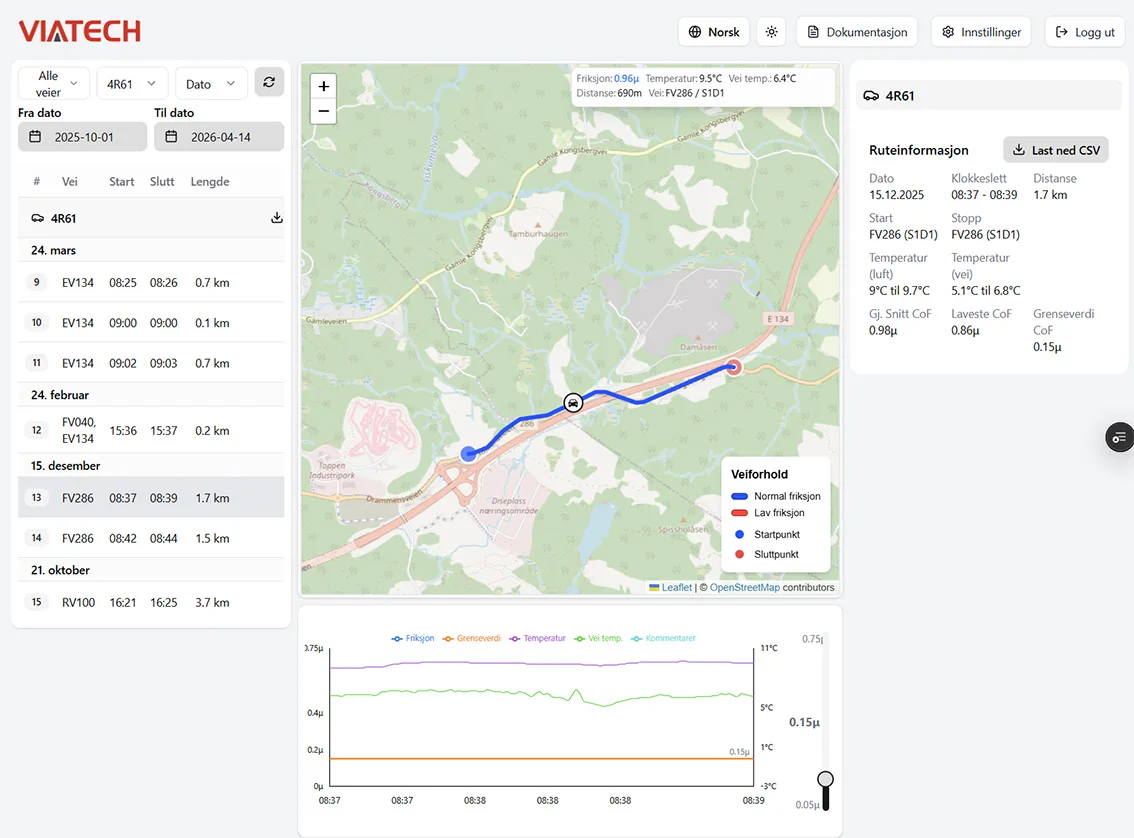Open the Dato sorting dropdown
This screenshot has height=838, width=1134.
coord(211,84)
